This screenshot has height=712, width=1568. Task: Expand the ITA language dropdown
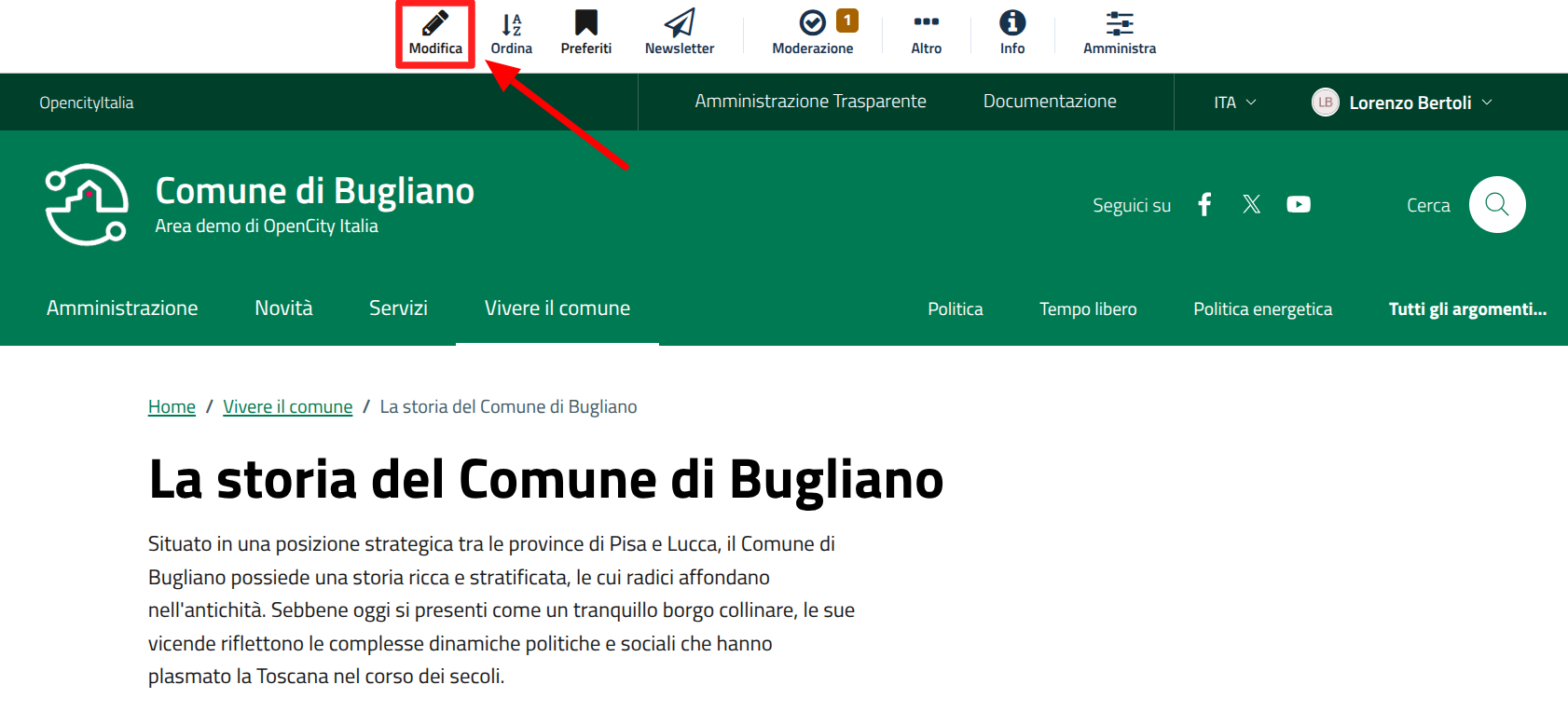pyautogui.click(x=1234, y=103)
